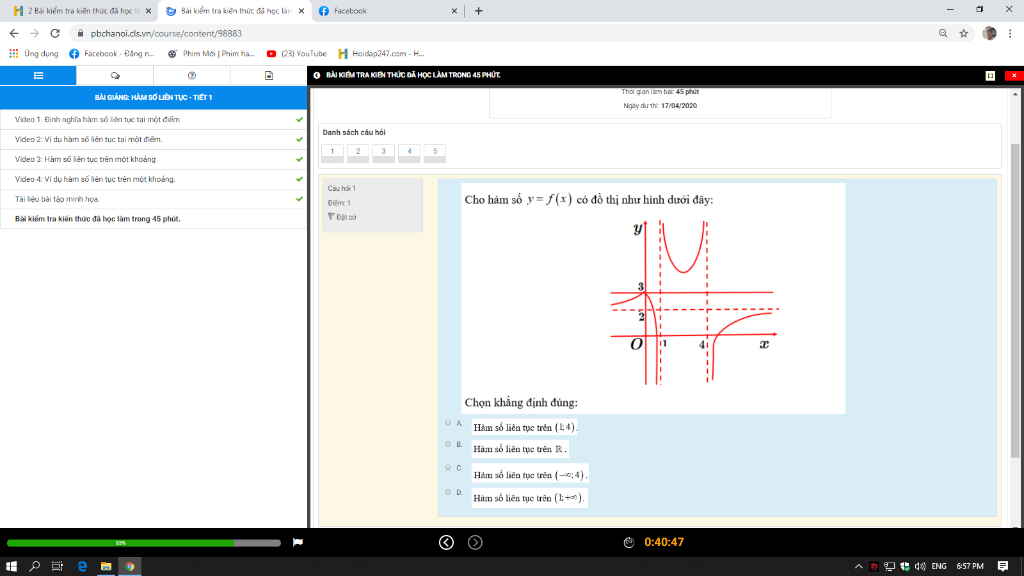
Task: Jump to question 2 in list
Action: [x=358, y=153]
